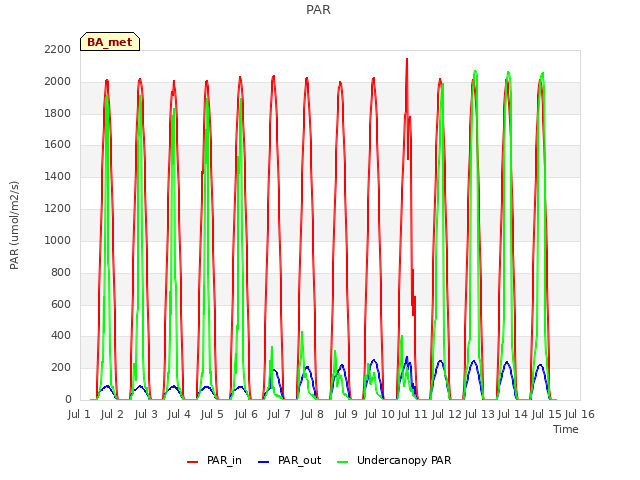Click the Jul 13 x-axis tick label
Image resolution: width=640 pixels, height=480 pixels.
(x=480, y=414)
